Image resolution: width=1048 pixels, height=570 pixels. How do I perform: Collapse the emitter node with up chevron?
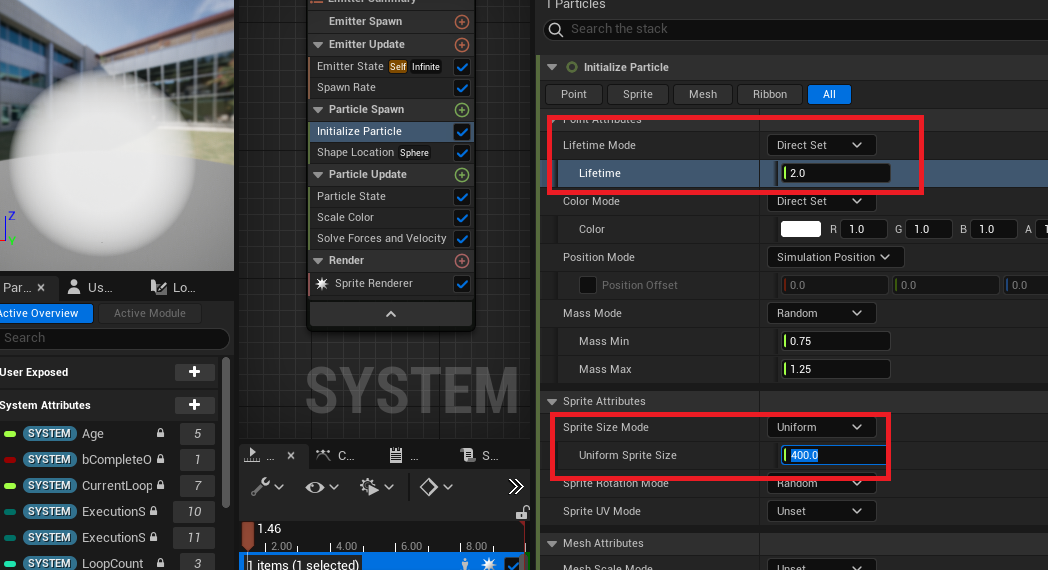tap(391, 314)
